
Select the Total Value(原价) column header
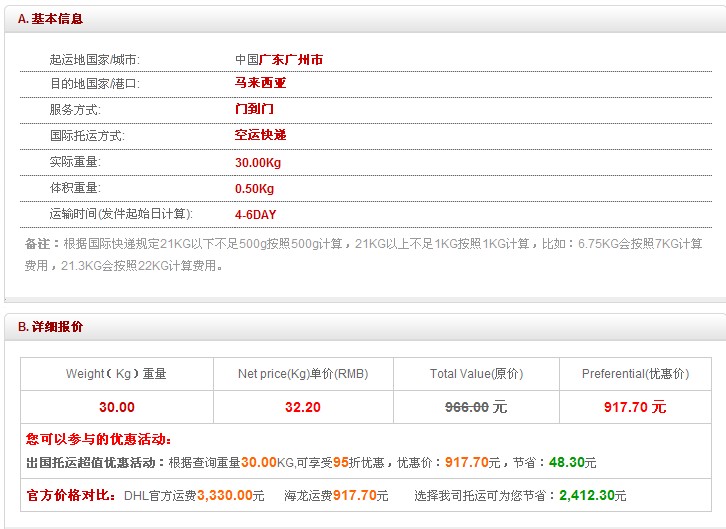[476, 374]
